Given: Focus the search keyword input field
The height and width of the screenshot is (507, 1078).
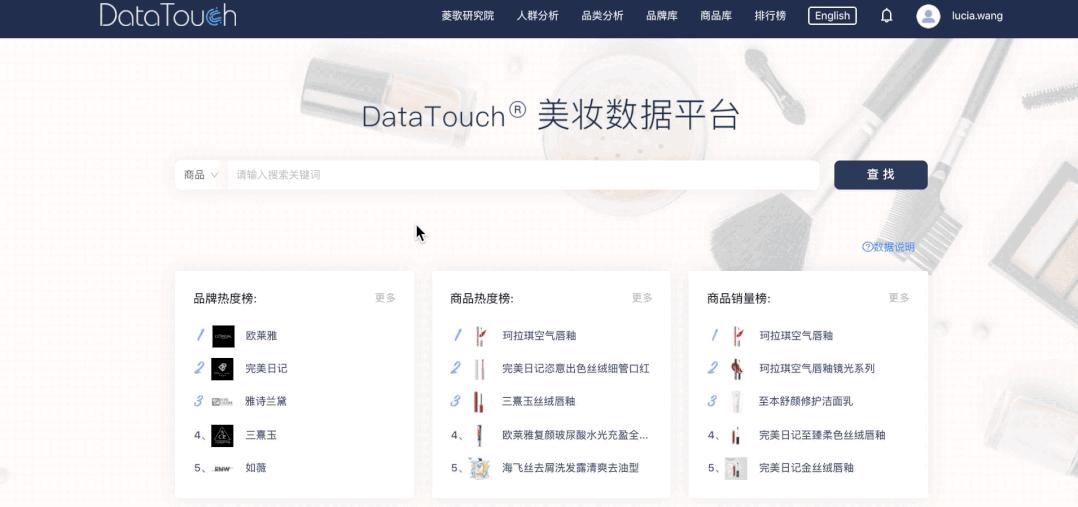Looking at the screenshot, I should pos(522,175).
